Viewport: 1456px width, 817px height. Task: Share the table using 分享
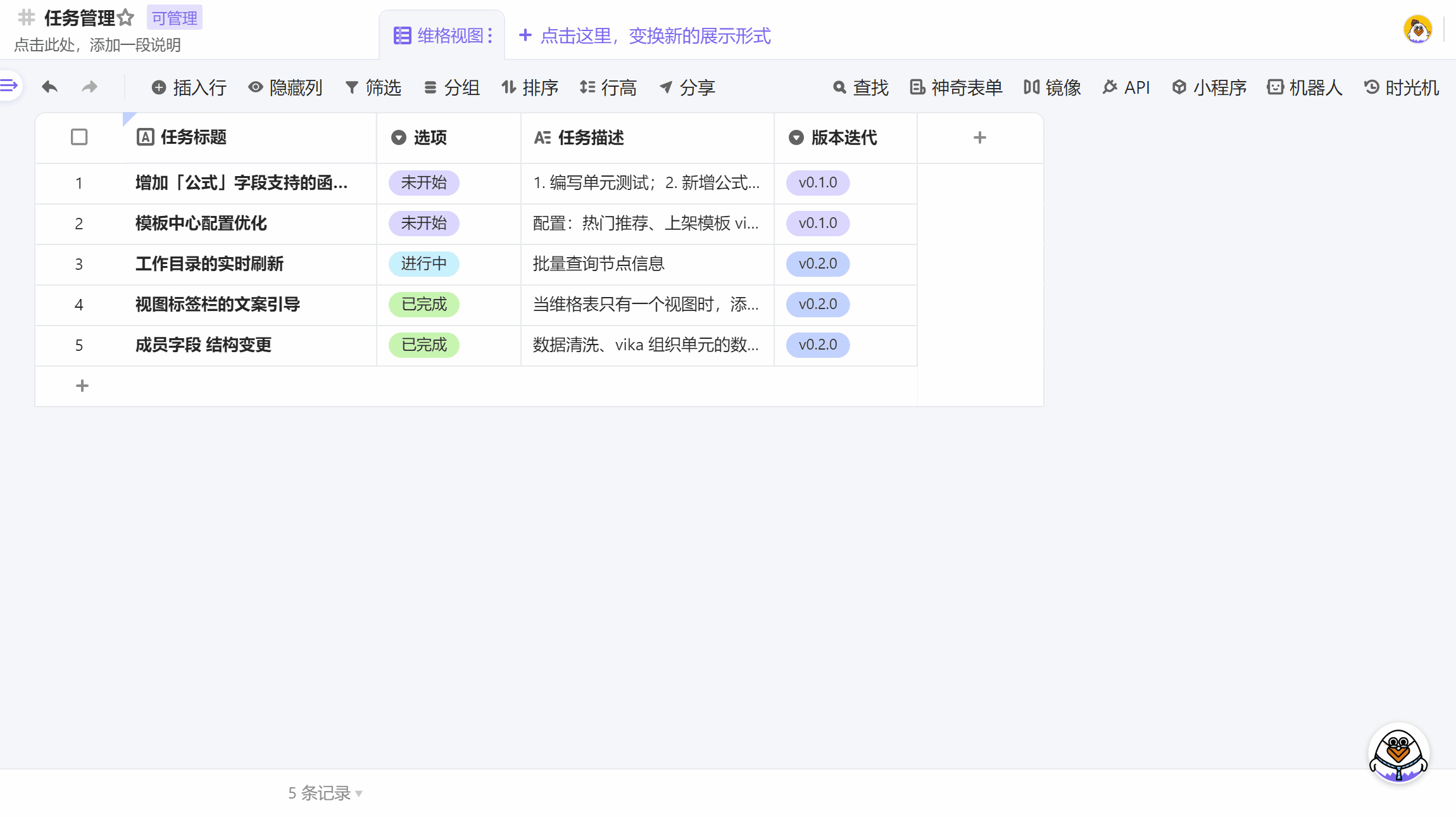686,88
